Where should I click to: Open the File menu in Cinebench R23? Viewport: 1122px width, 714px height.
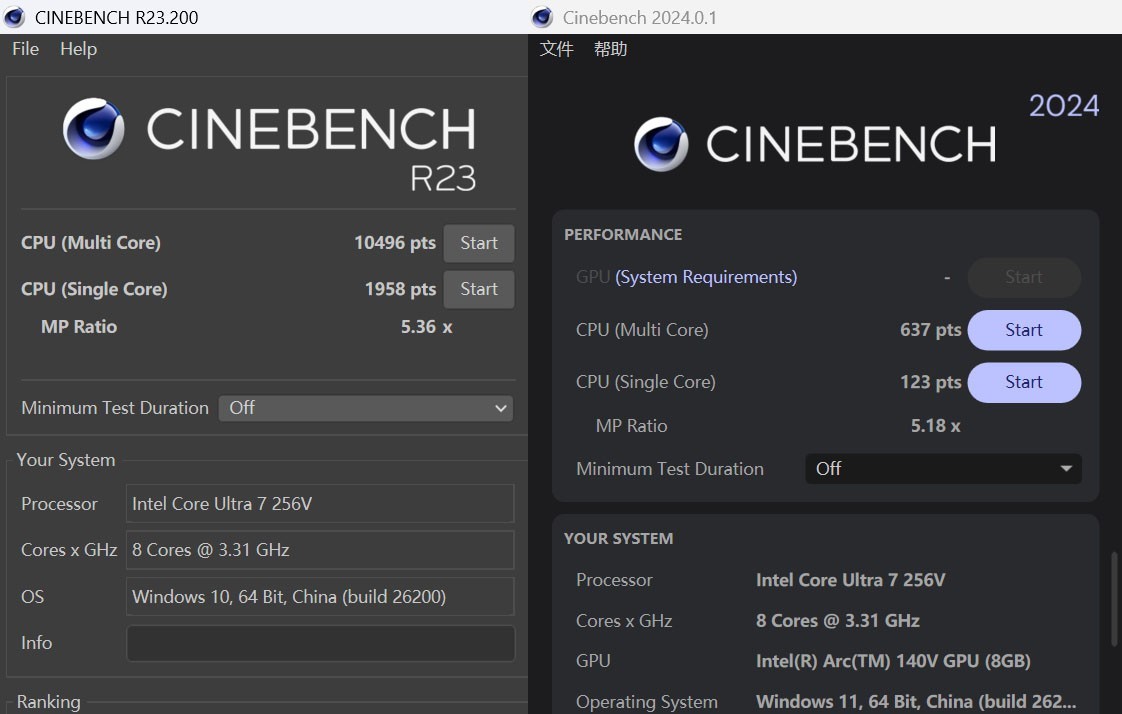pyautogui.click(x=25, y=49)
